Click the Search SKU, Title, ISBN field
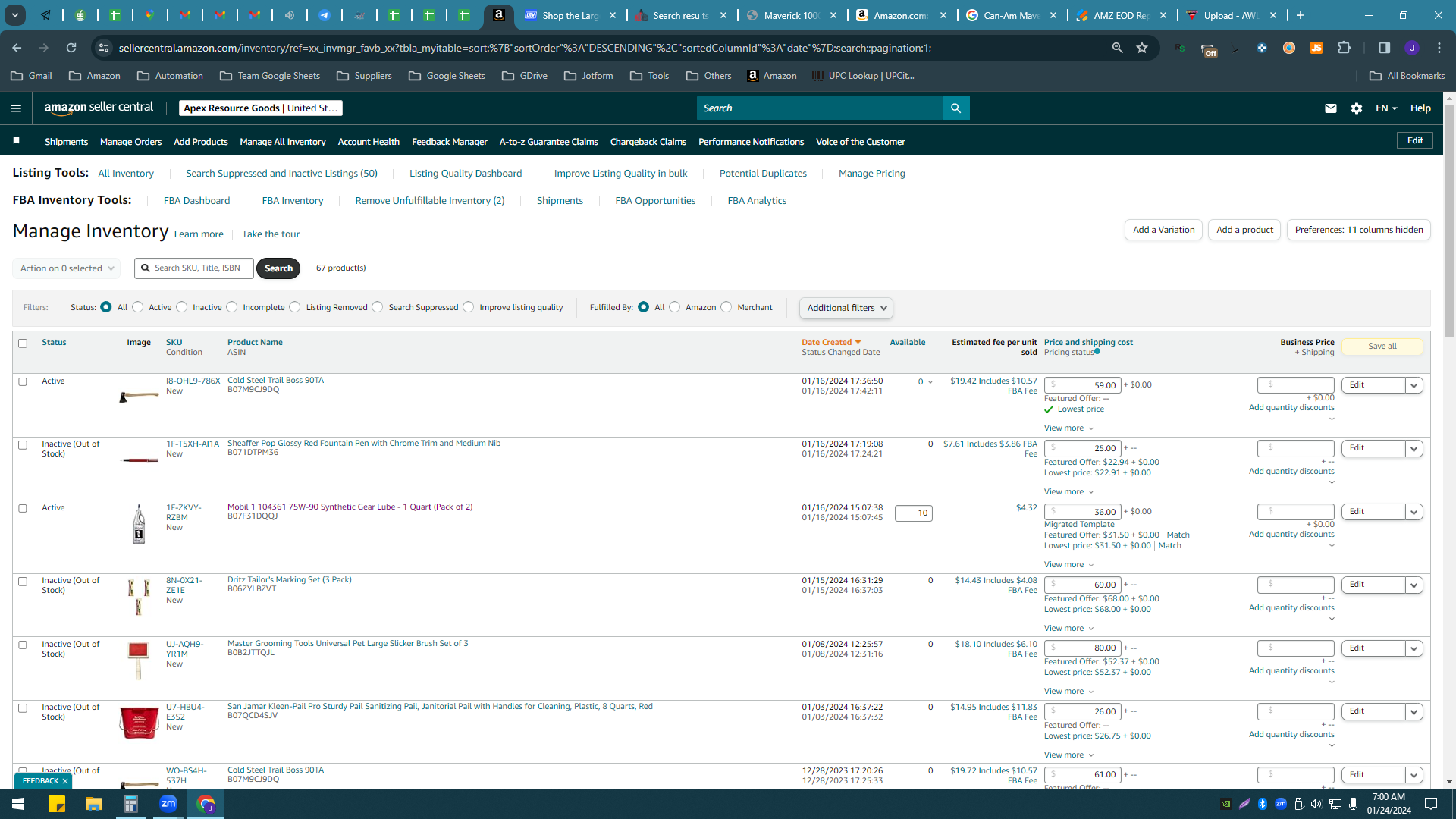 (194, 268)
